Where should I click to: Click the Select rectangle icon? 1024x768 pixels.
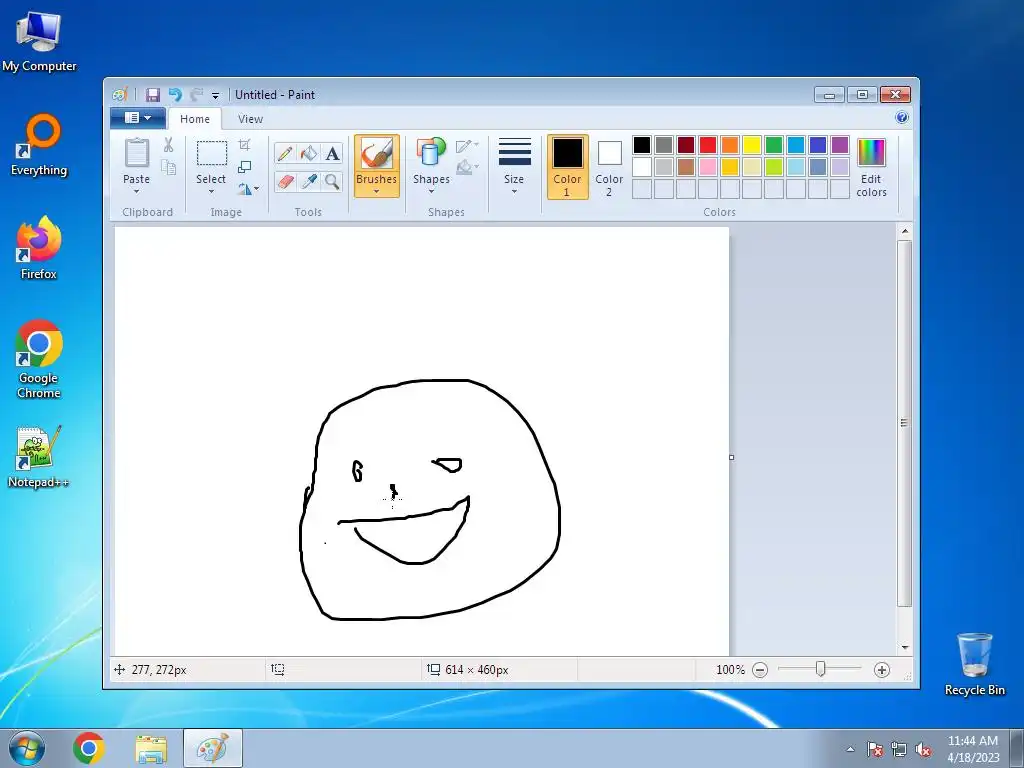point(212,153)
